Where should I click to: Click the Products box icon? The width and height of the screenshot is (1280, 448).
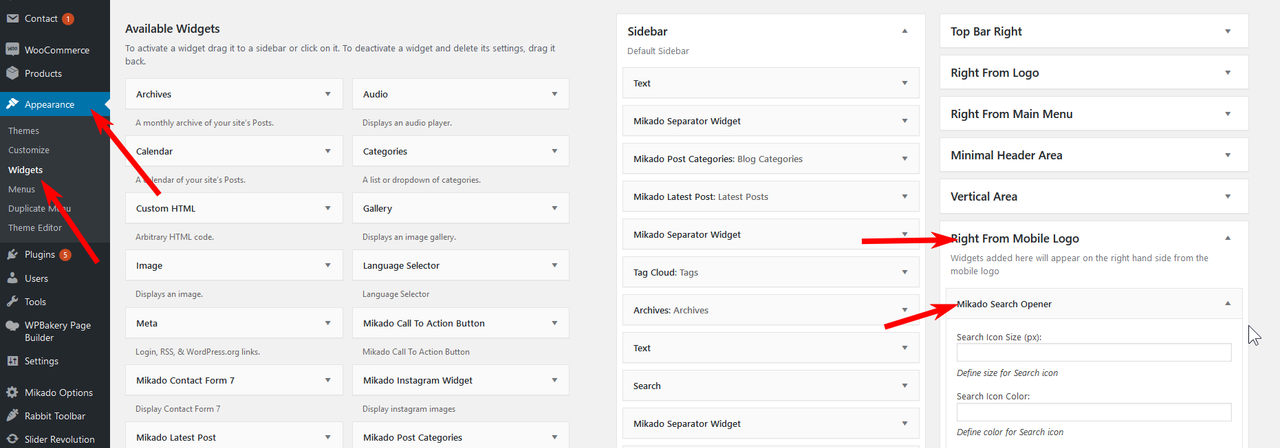13,73
